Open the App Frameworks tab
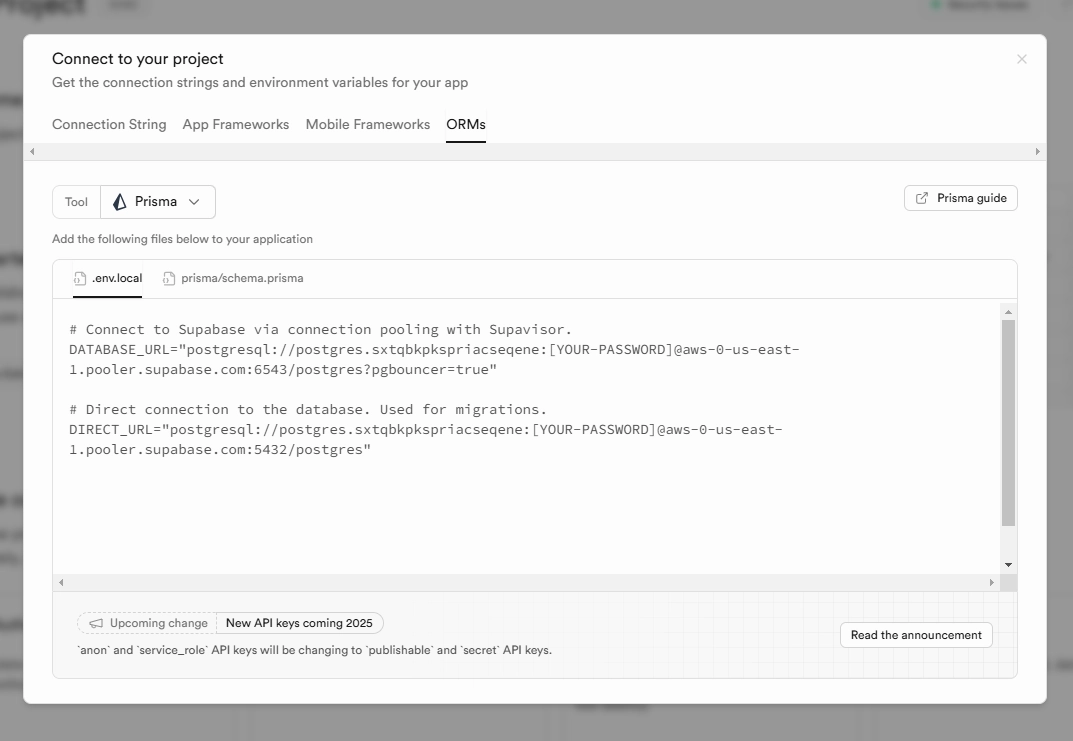1073x741 pixels. (x=235, y=125)
